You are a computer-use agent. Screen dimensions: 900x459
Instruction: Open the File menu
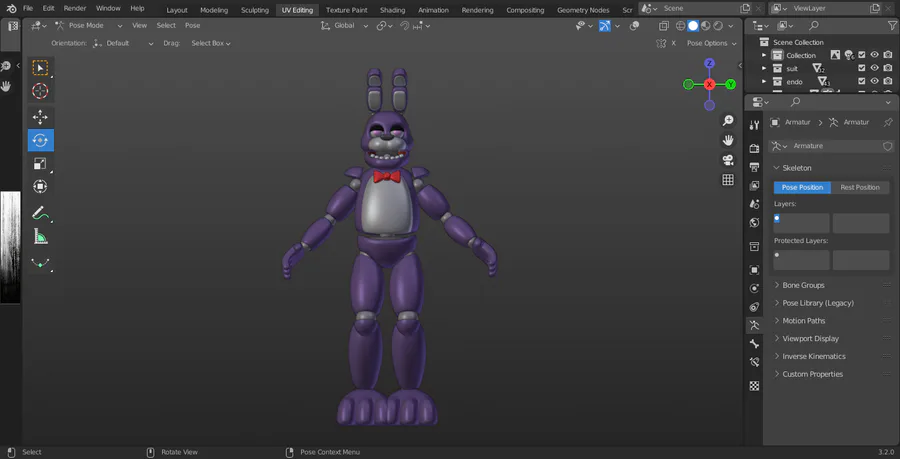tap(28, 9)
